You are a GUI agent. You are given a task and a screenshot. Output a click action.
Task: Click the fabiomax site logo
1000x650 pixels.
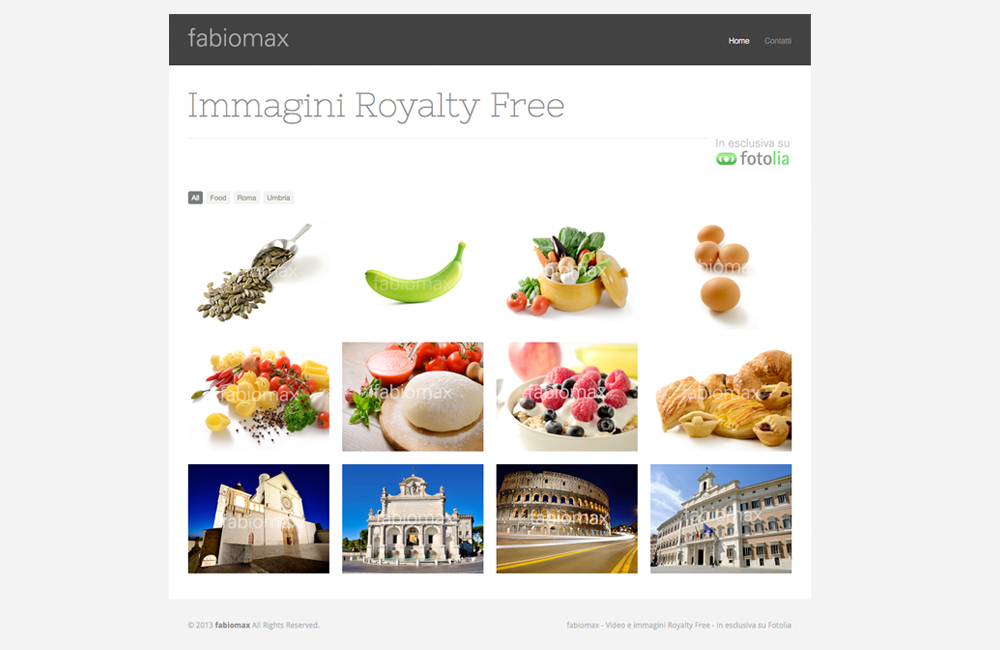click(x=238, y=38)
